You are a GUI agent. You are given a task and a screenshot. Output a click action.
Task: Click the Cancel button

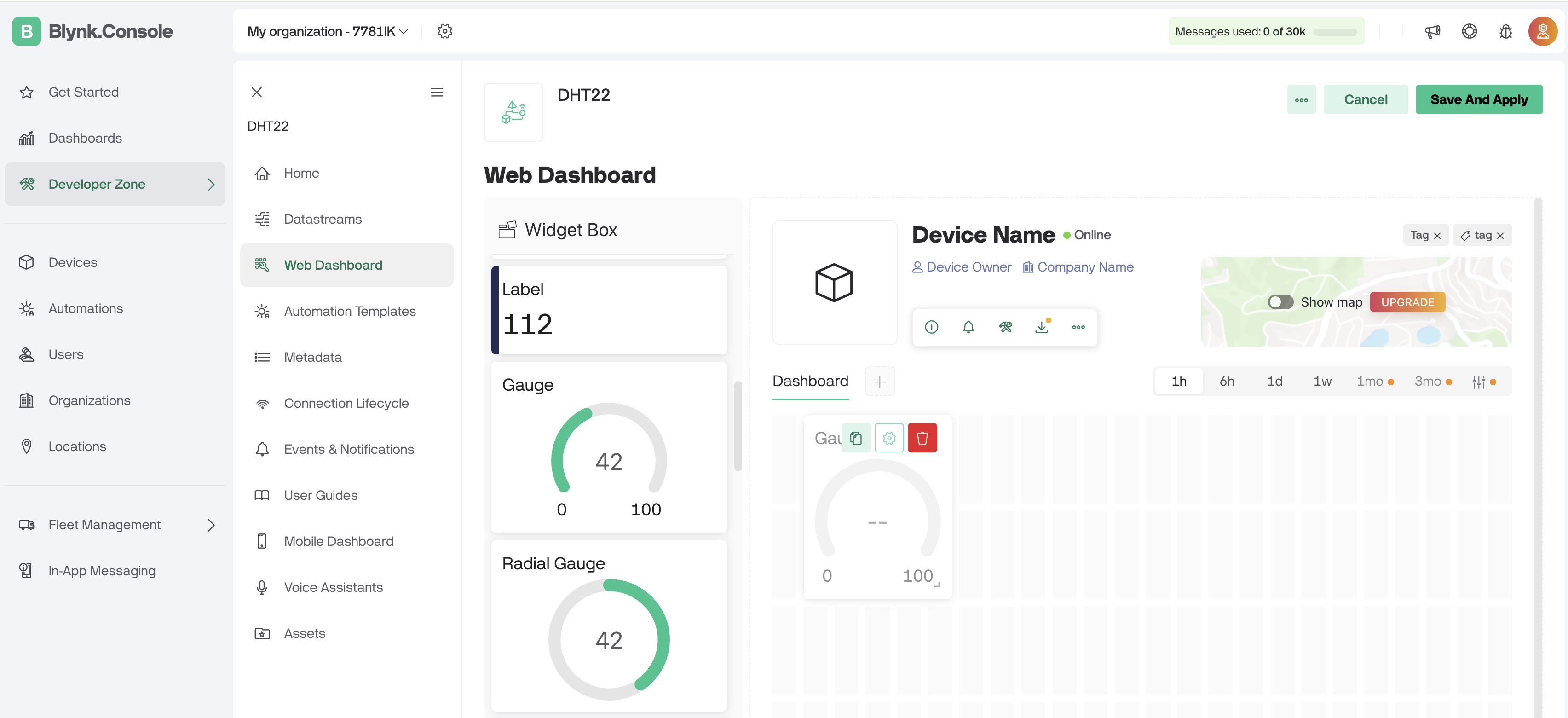(x=1365, y=99)
